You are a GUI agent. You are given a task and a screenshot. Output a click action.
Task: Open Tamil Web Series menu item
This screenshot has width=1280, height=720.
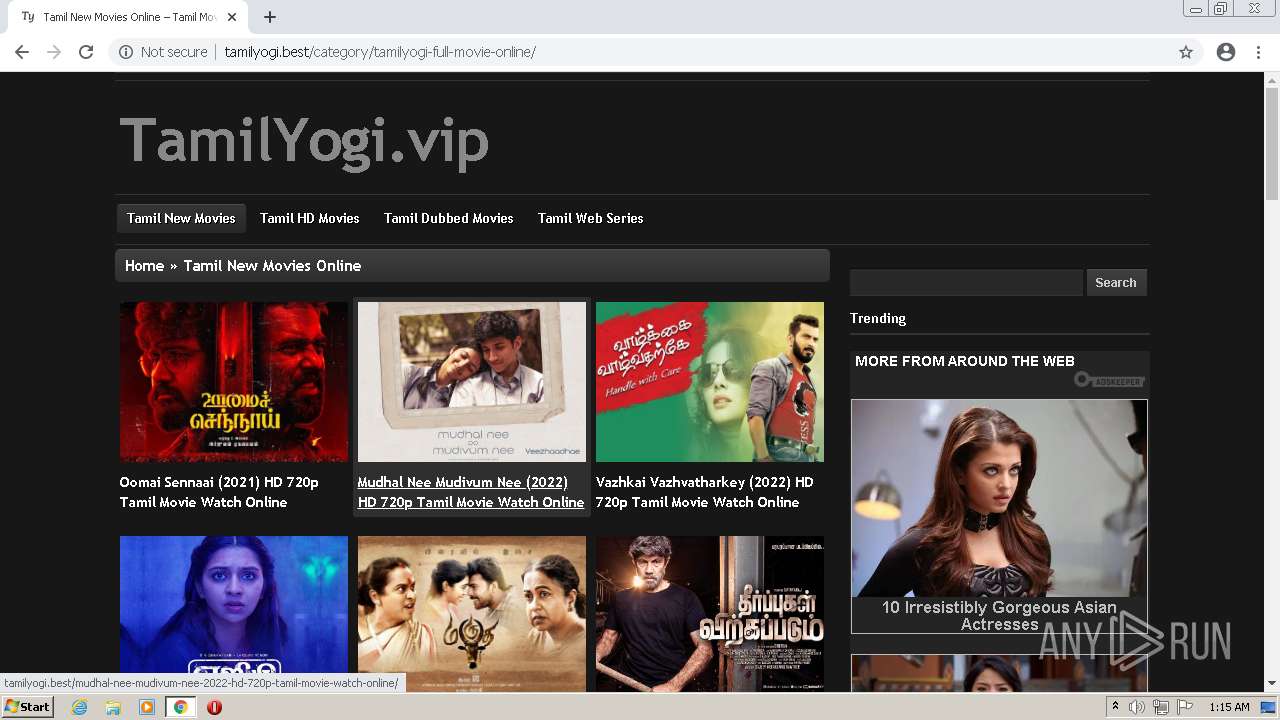point(590,218)
